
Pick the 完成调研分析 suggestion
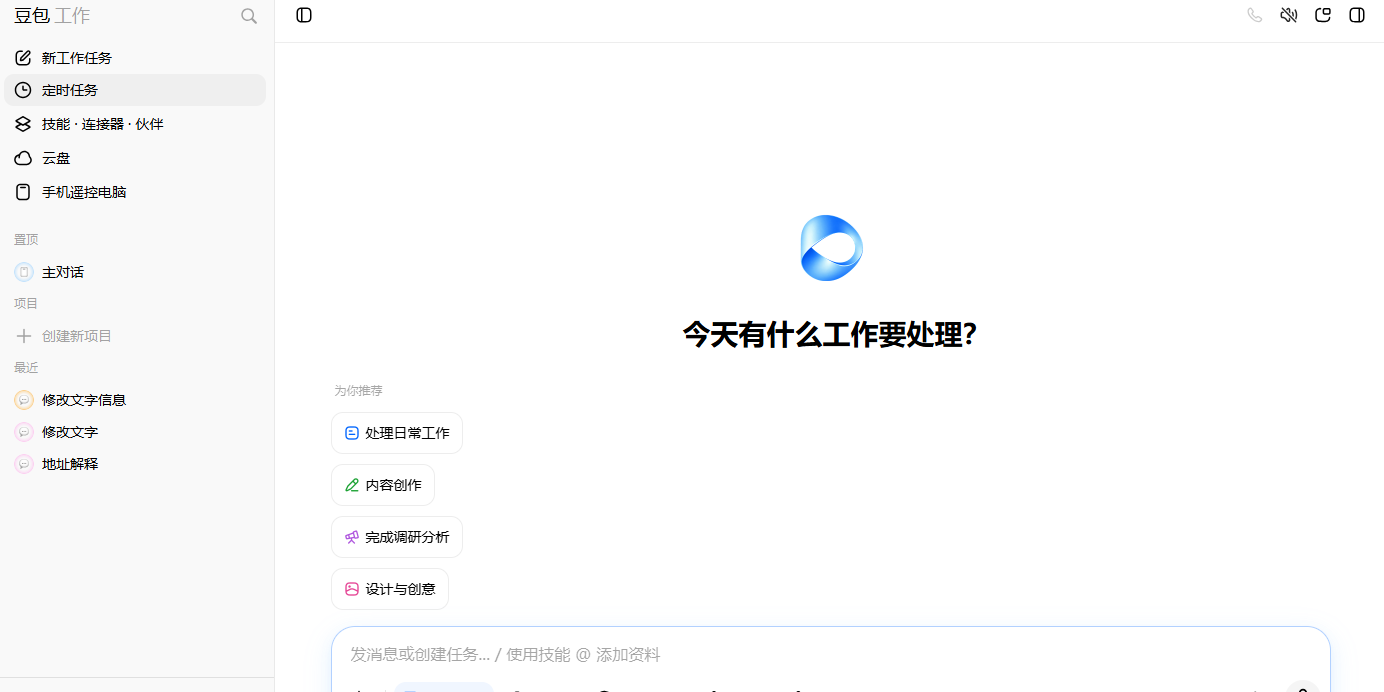(x=397, y=537)
